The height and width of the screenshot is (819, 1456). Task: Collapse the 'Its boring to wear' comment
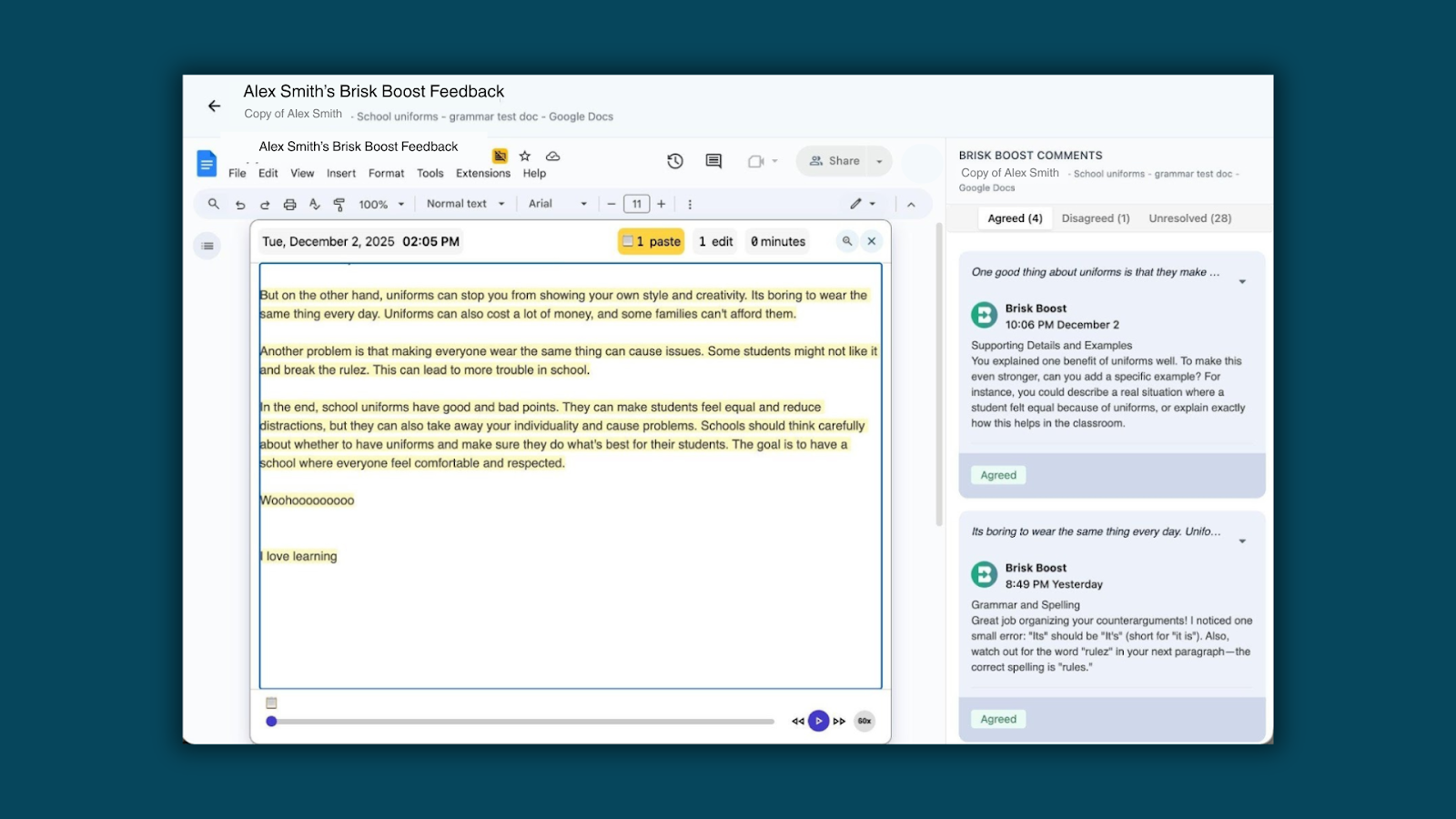[1242, 541]
